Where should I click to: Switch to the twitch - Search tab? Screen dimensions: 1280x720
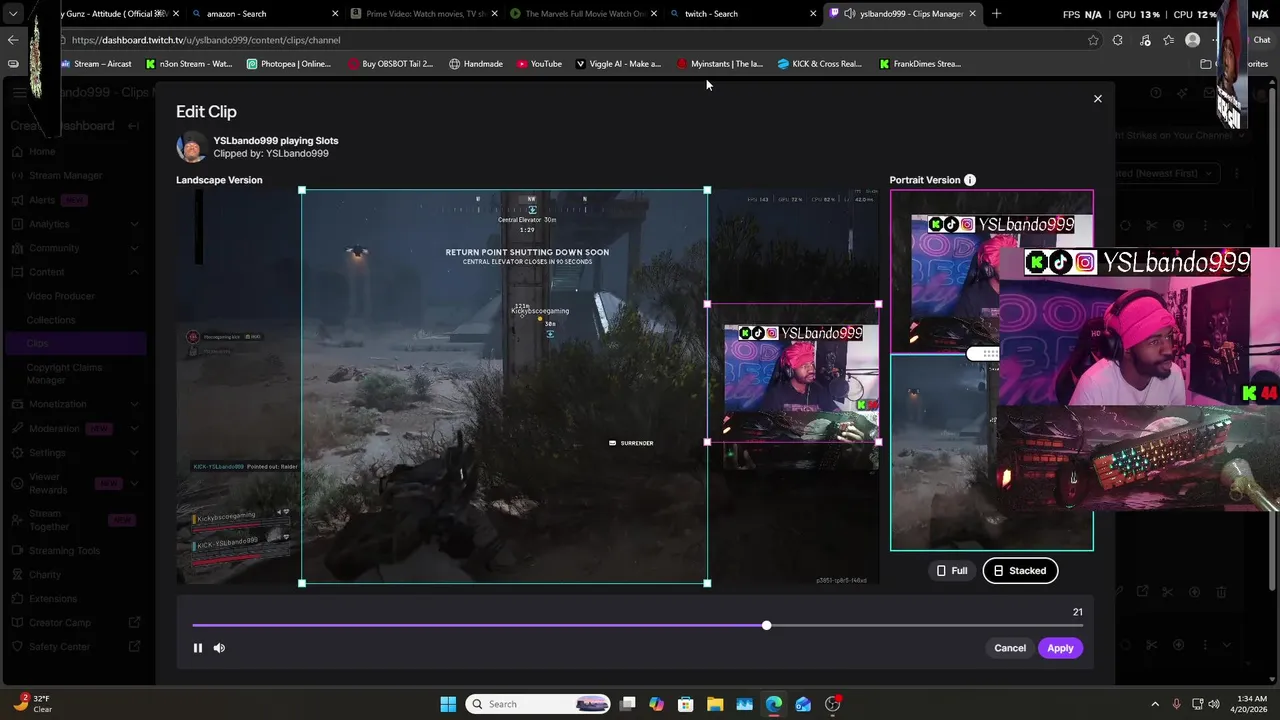[x=742, y=14]
